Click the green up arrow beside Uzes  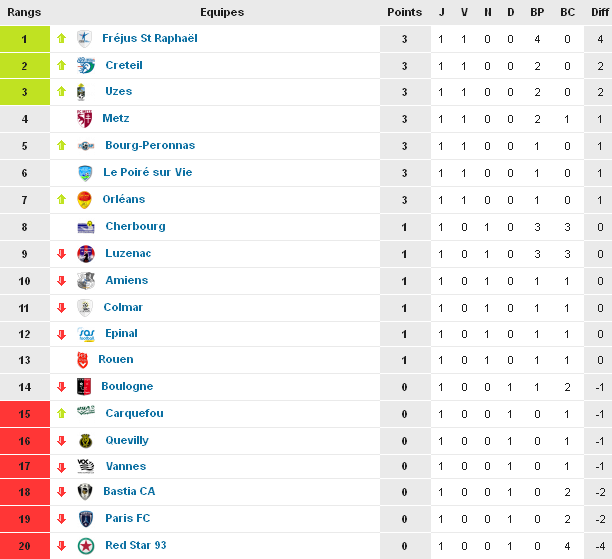click(x=61, y=92)
